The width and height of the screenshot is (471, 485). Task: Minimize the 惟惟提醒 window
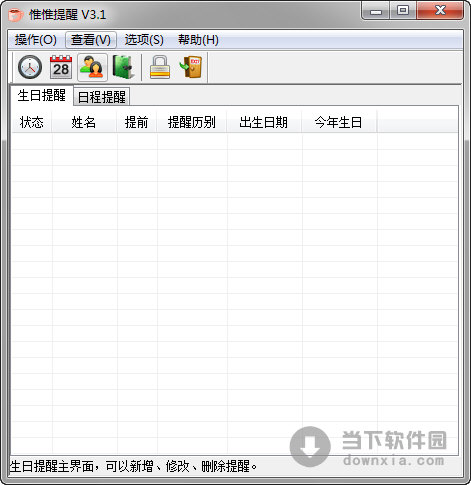376,11
